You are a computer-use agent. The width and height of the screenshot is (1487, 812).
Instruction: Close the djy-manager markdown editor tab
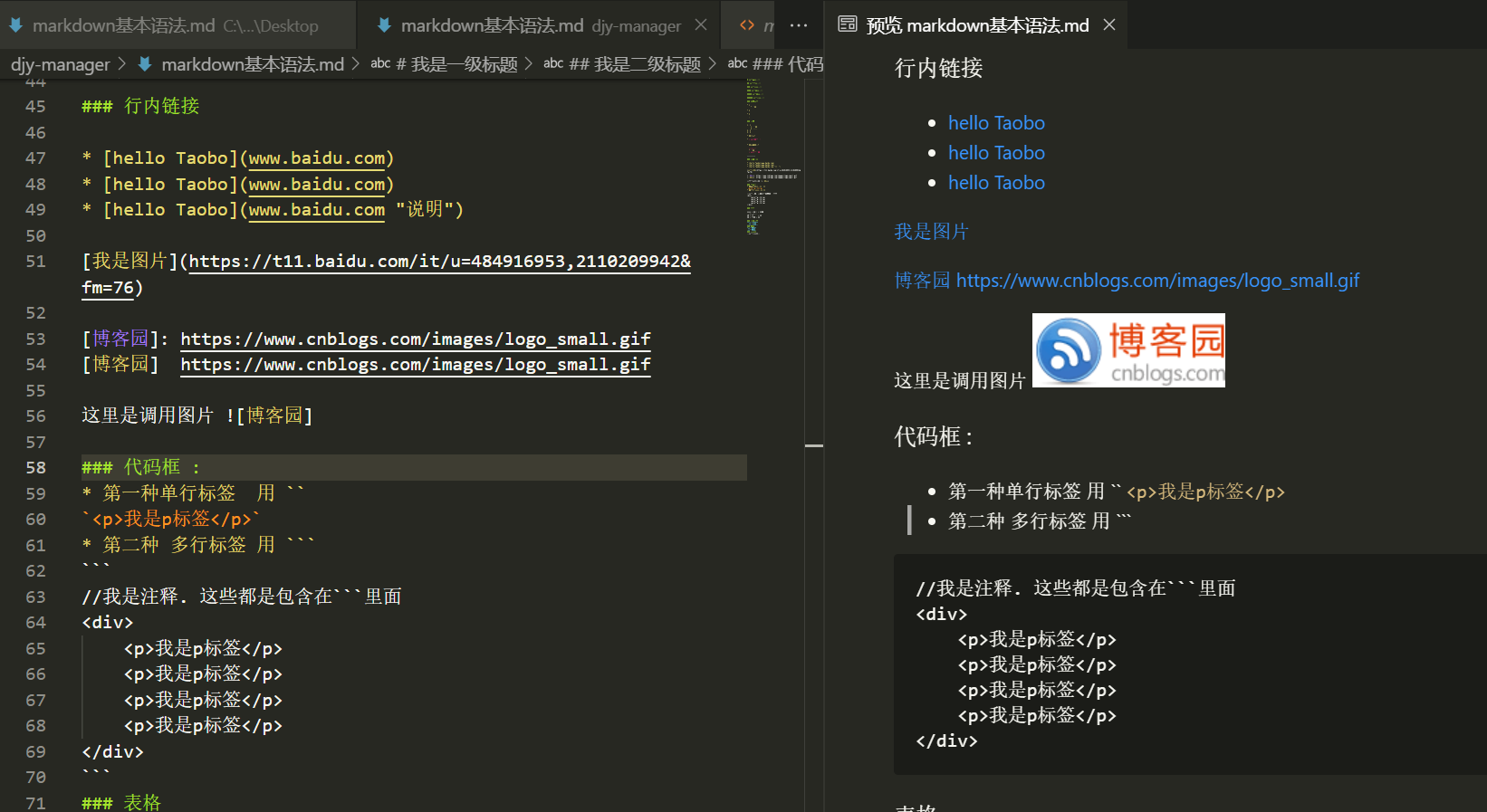(x=701, y=25)
